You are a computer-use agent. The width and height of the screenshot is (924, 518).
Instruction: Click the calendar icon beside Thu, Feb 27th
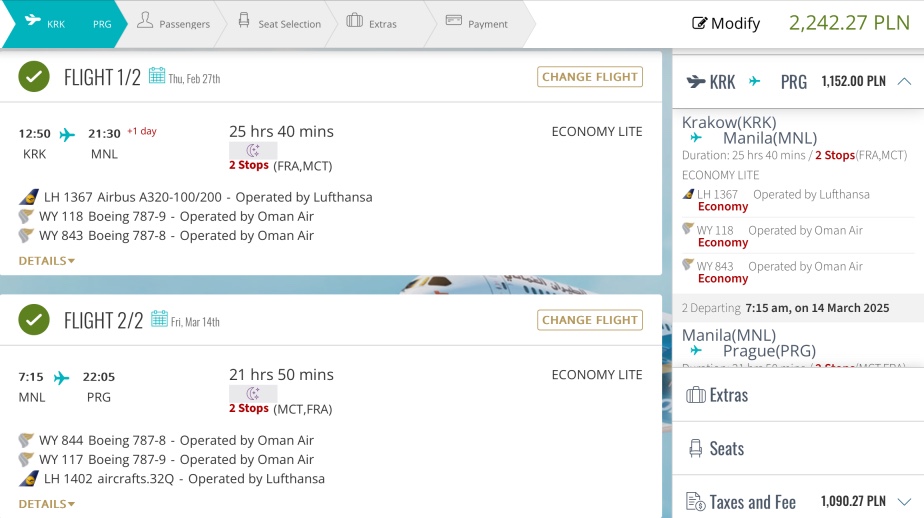[x=157, y=75]
